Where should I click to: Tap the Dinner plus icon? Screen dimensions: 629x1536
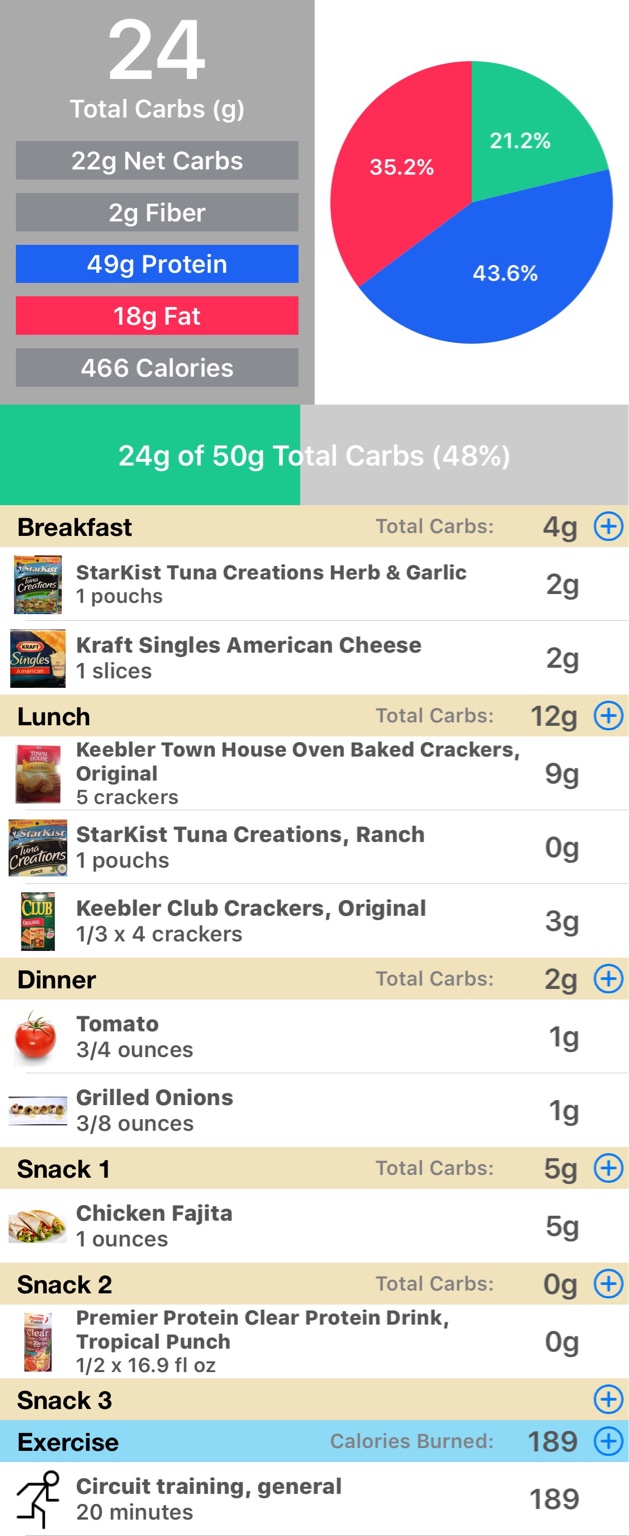(x=608, y=979)
